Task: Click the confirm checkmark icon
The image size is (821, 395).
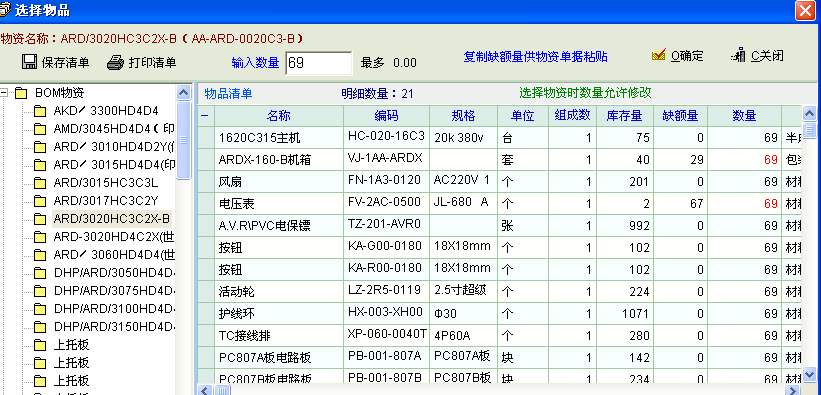Action: point(659,55)
